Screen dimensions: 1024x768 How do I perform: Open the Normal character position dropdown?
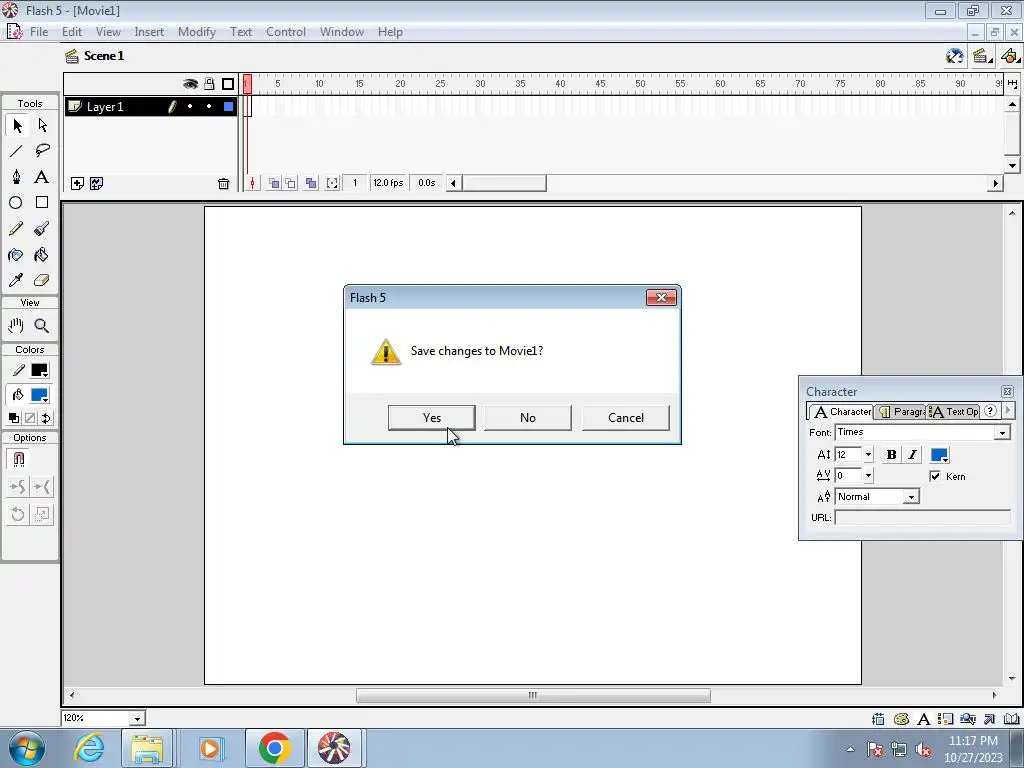(x=912, y=497)
